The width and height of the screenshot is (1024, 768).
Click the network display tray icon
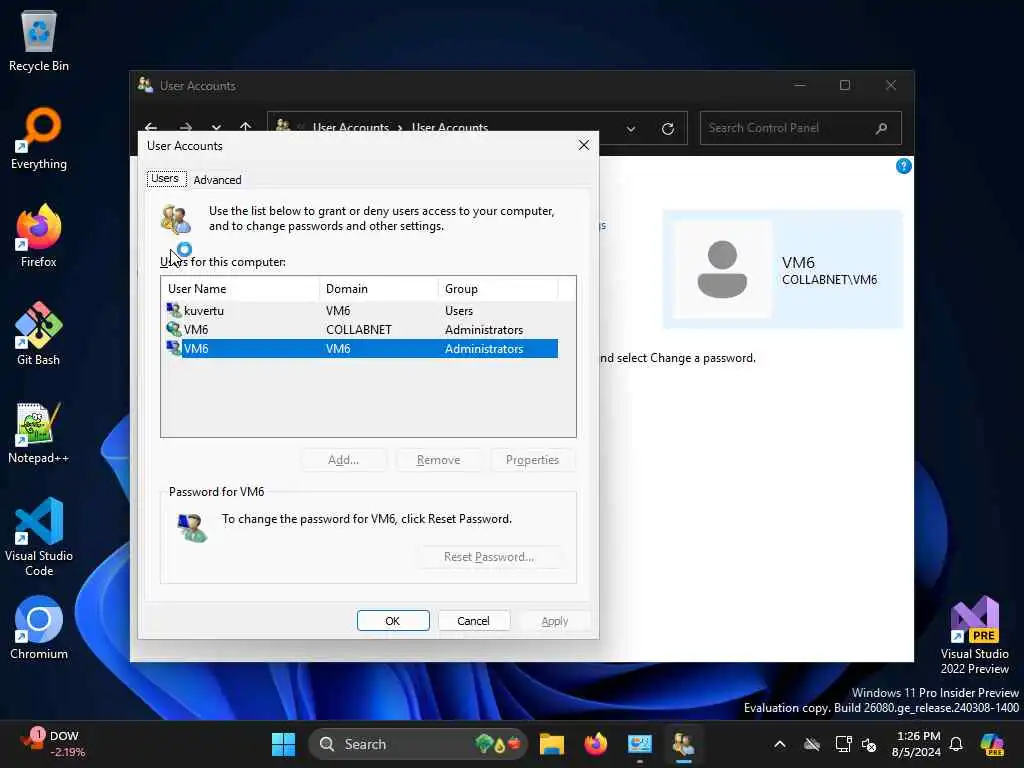[x=844, y=744]
